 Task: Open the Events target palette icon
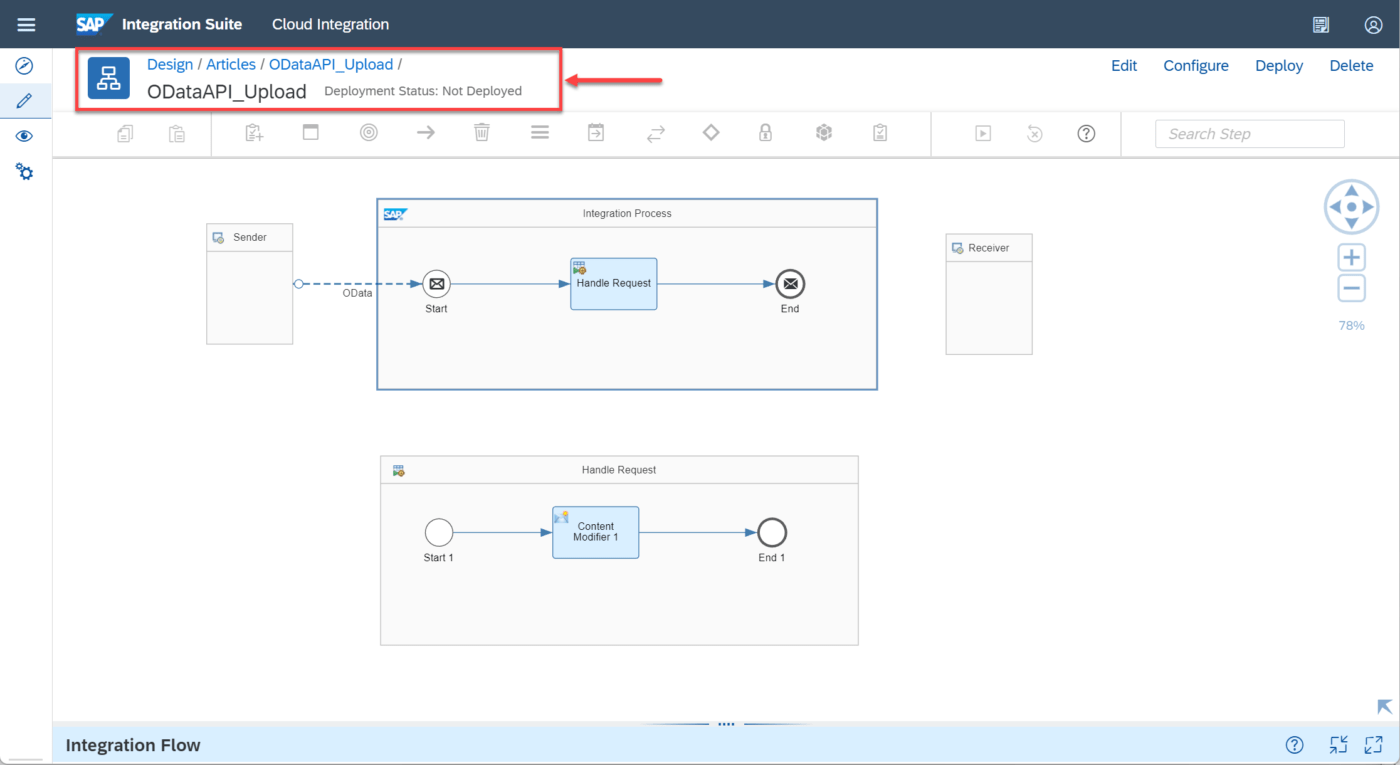(x=369, y=132)
